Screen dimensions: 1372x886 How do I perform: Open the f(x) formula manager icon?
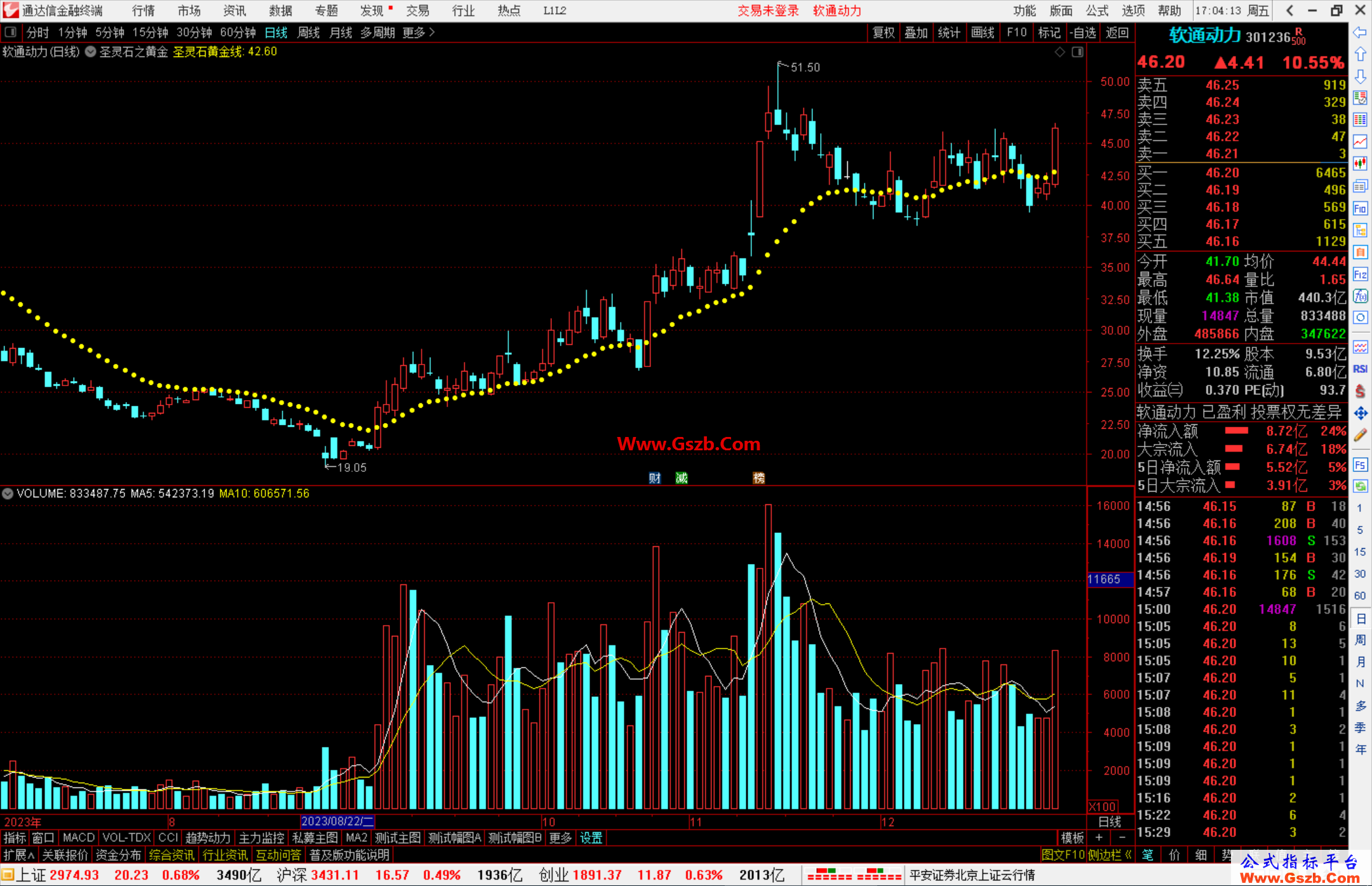pyautogui.click(x=1360, y=296)
